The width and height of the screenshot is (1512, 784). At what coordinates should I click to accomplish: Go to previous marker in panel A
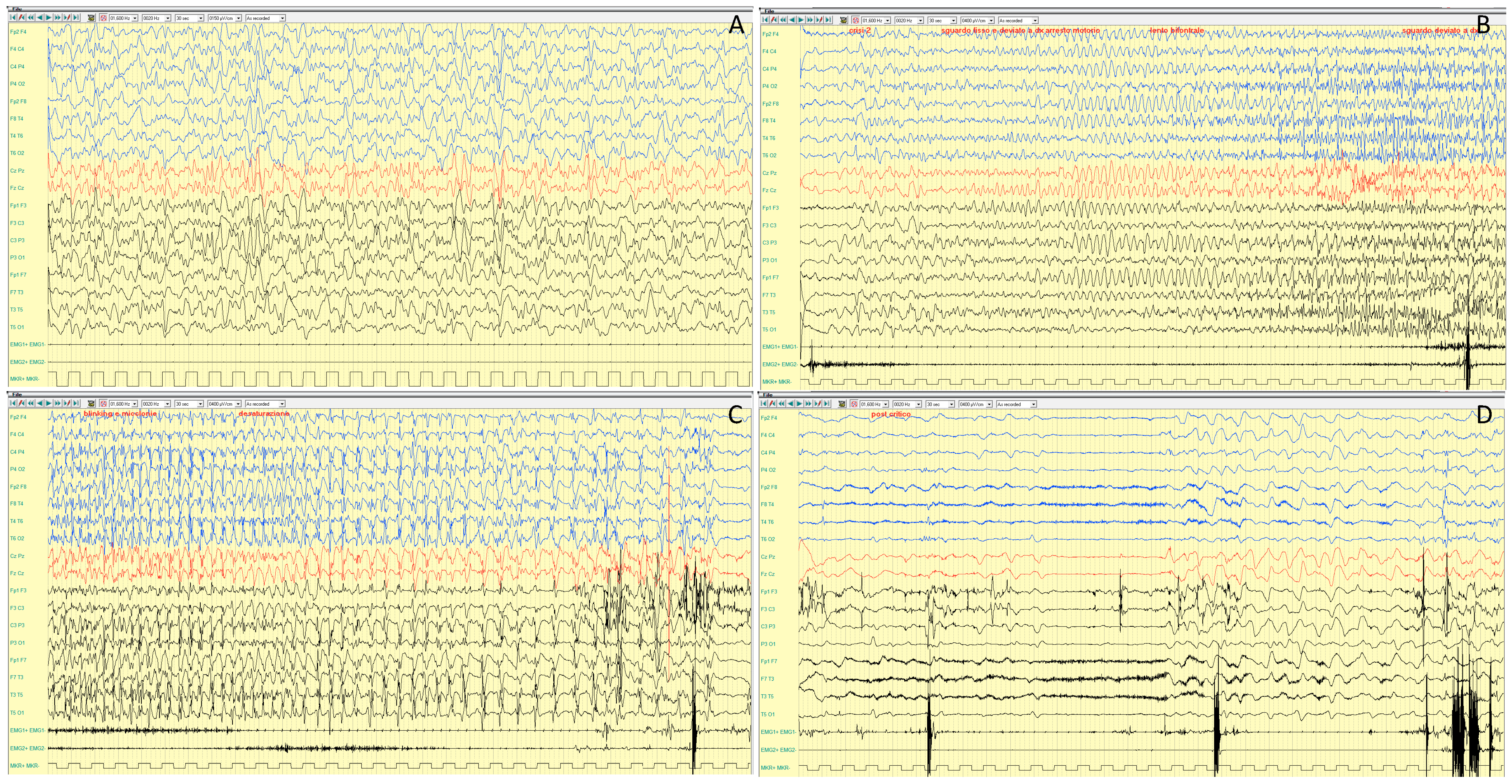tap(22, 18)
